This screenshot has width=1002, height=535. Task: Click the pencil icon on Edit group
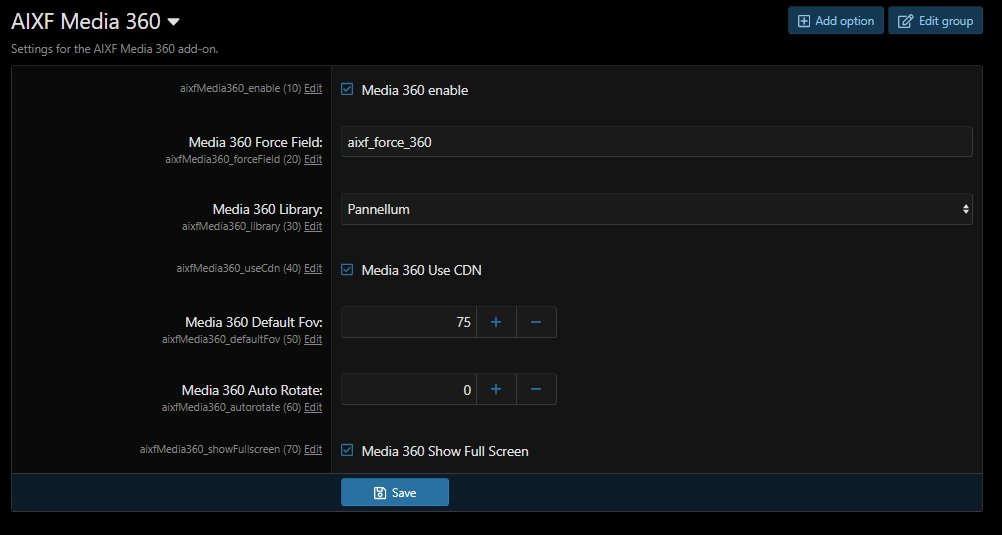click(x=906, y=21)
